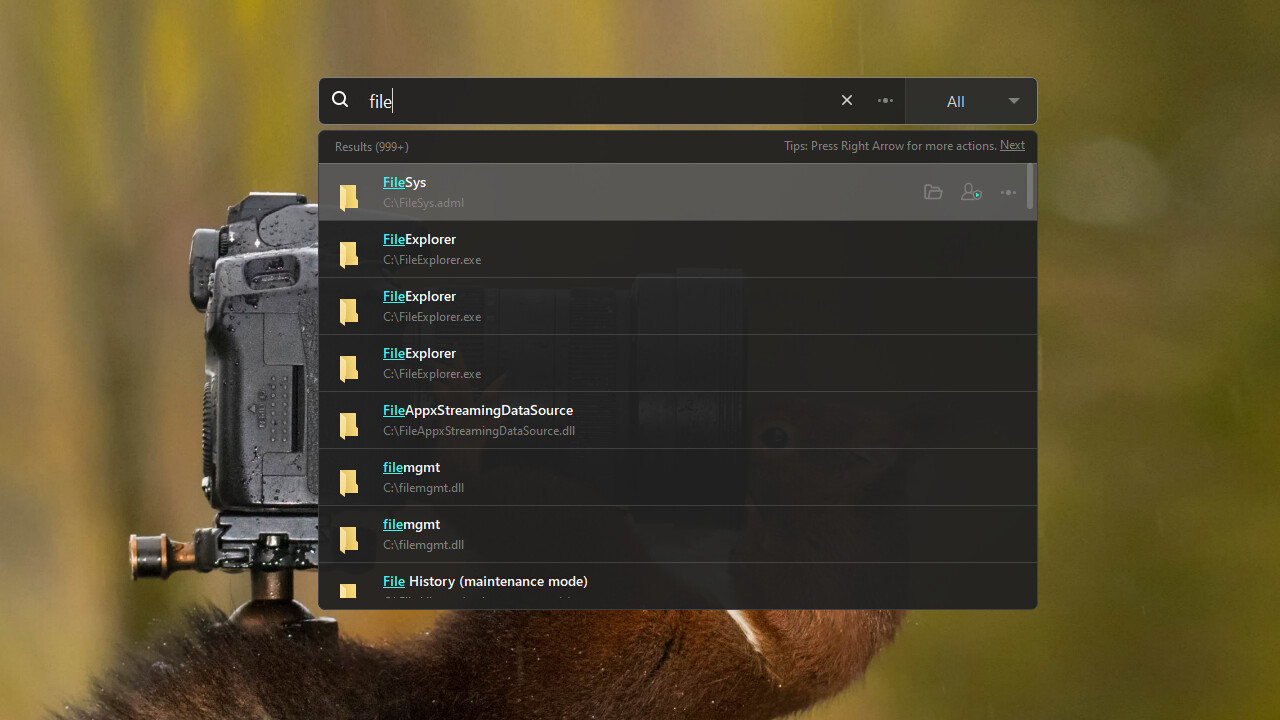Run FileSys as administrator via shield icon
1280x720 pixels.
[970, 192]
